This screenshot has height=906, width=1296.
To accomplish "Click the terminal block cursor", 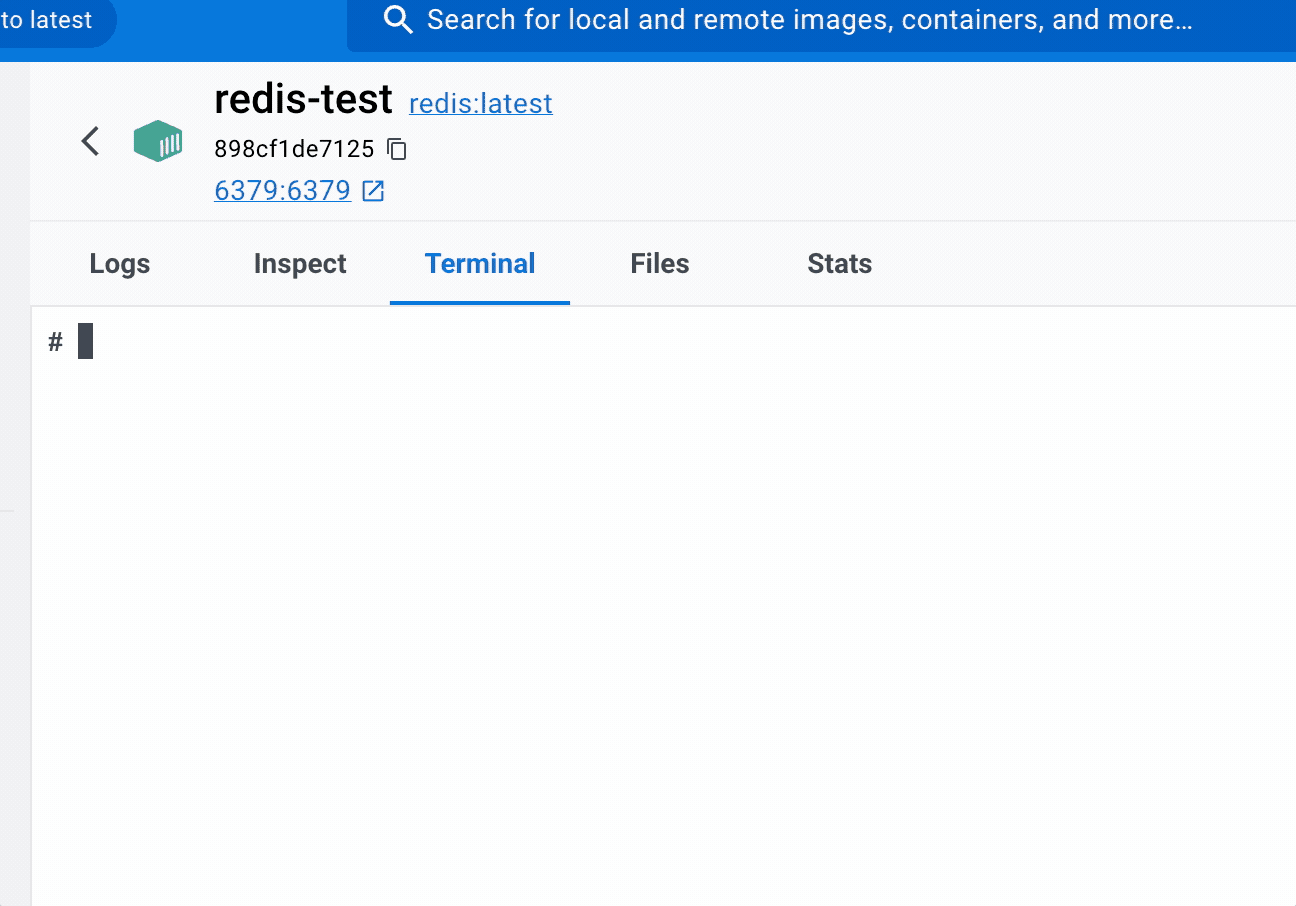I will [x=85, y=342].
